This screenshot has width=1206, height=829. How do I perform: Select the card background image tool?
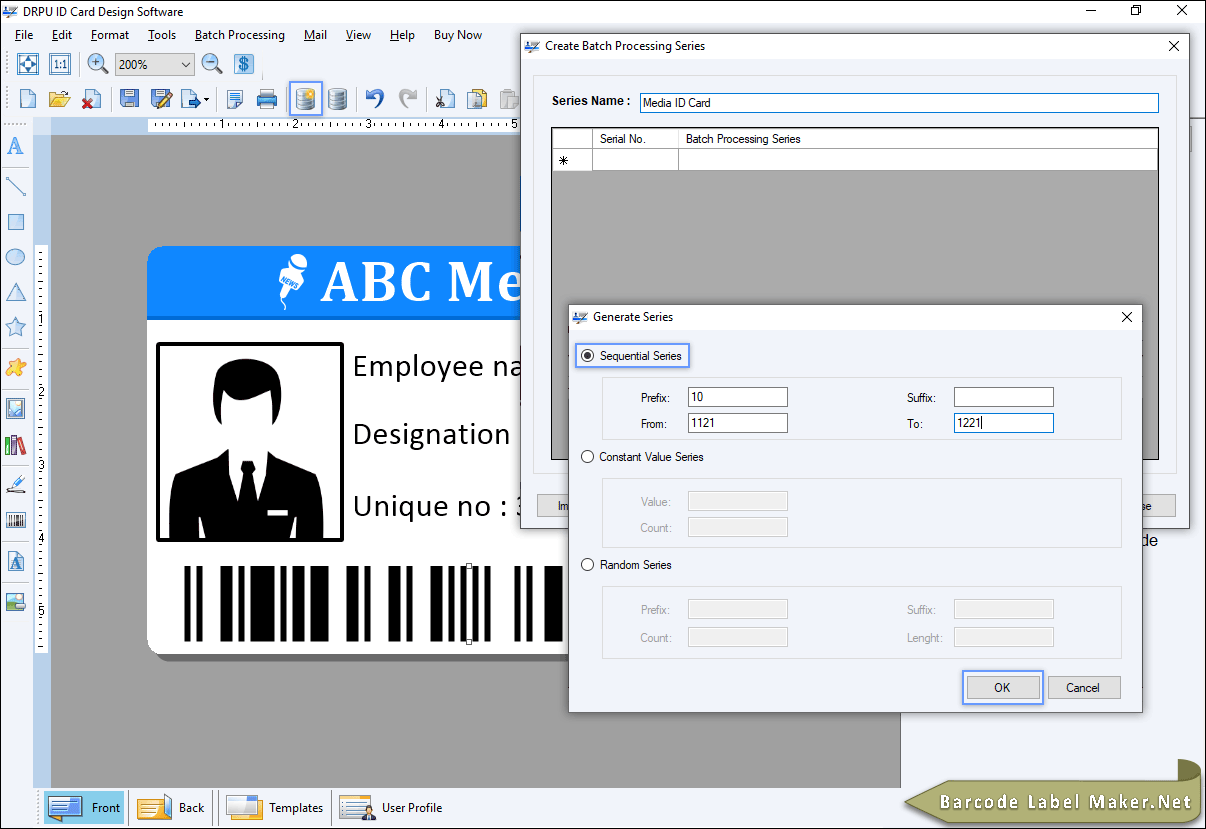pyautogui.click(x=16, y=602)
